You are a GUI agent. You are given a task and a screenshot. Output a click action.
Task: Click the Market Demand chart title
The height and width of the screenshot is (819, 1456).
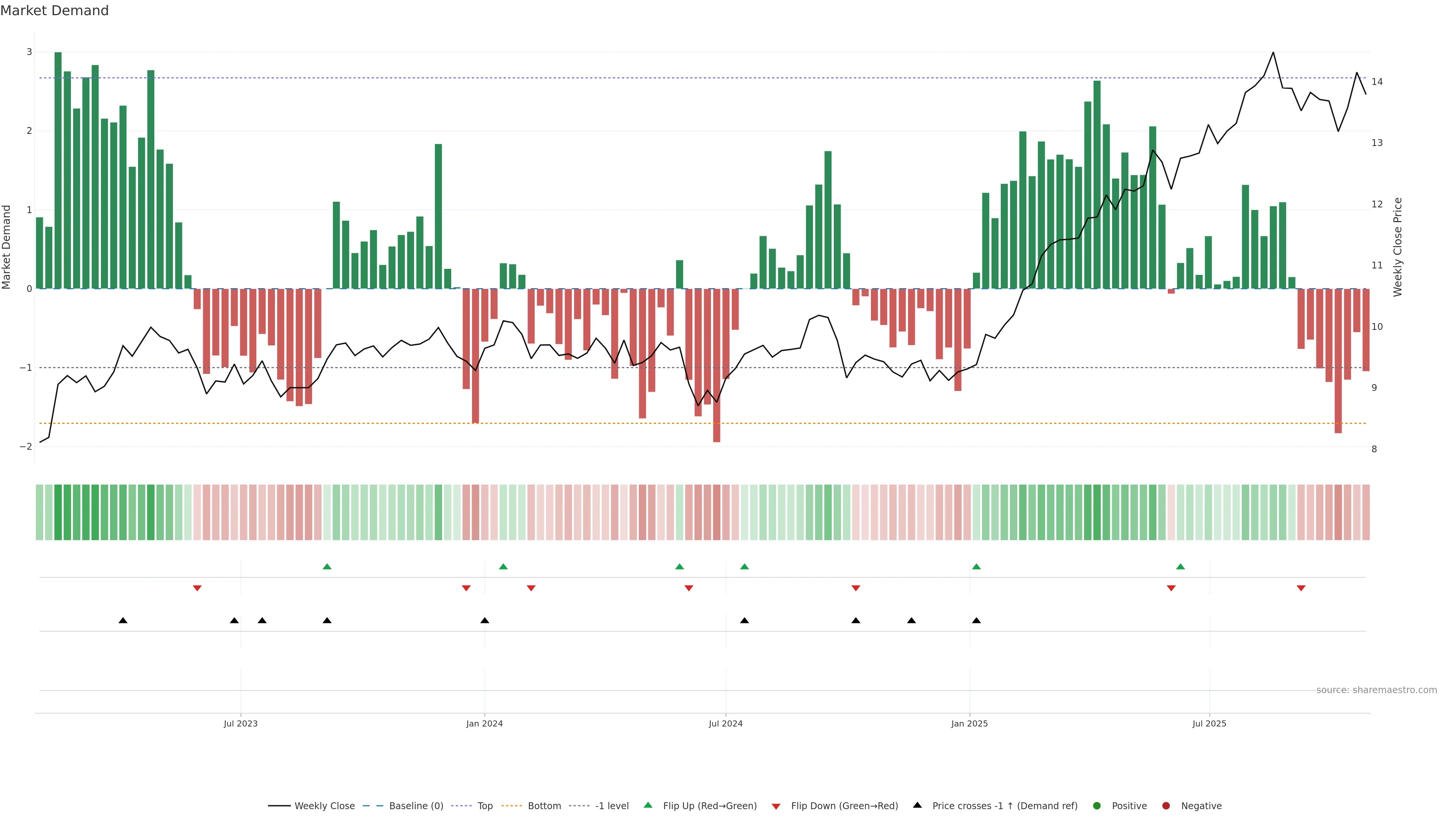(54, 11)
